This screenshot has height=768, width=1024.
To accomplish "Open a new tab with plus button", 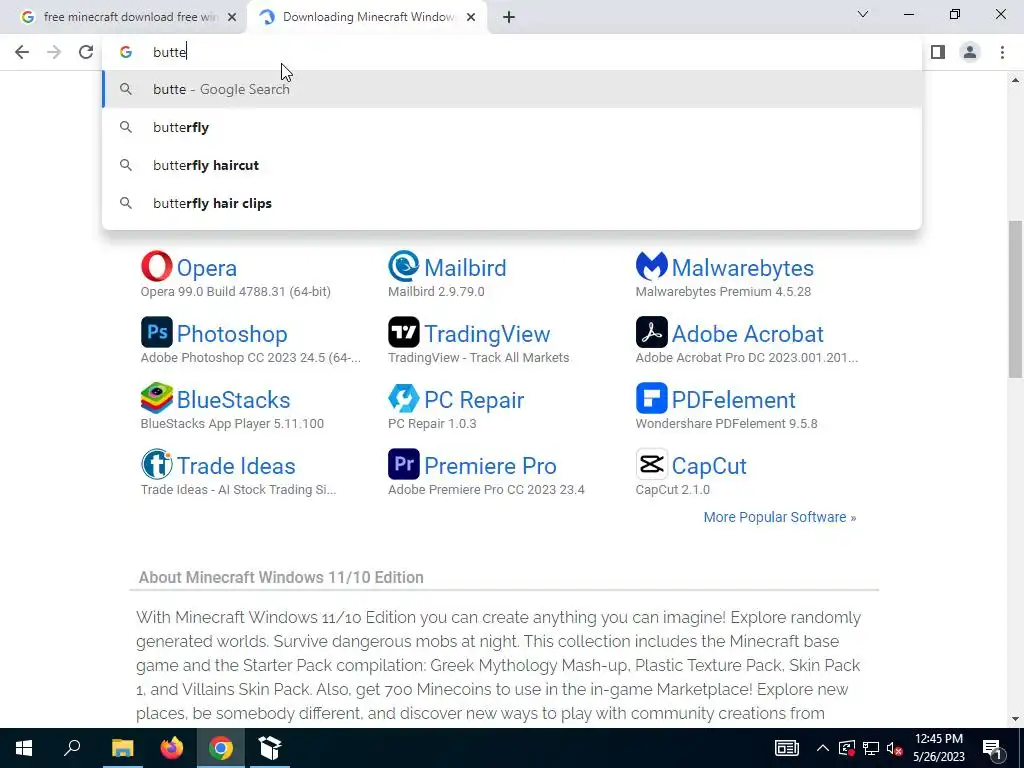I will [x=509, y=17].
